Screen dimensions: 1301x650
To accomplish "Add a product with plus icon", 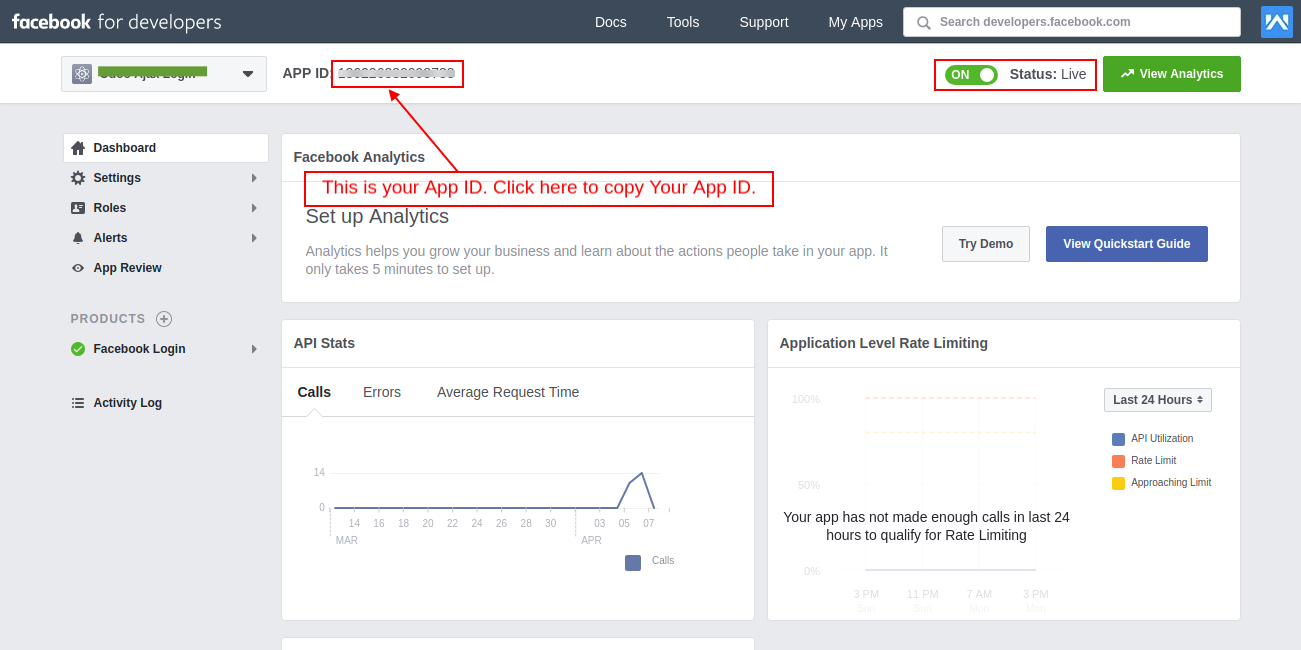I will click(164, 319).
